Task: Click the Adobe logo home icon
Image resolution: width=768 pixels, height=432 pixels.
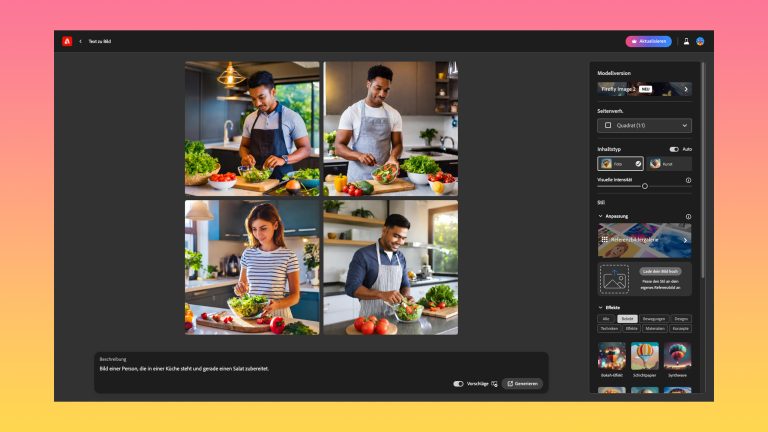Action: pos(67,41)
